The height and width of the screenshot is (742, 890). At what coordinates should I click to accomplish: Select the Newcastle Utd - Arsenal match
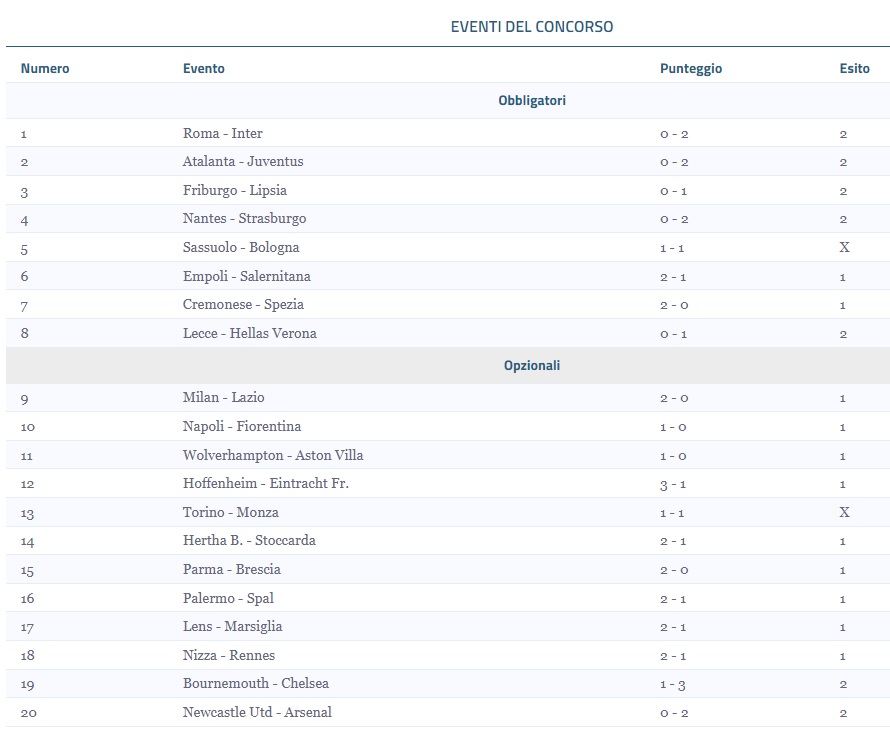[x=257, y=713]
